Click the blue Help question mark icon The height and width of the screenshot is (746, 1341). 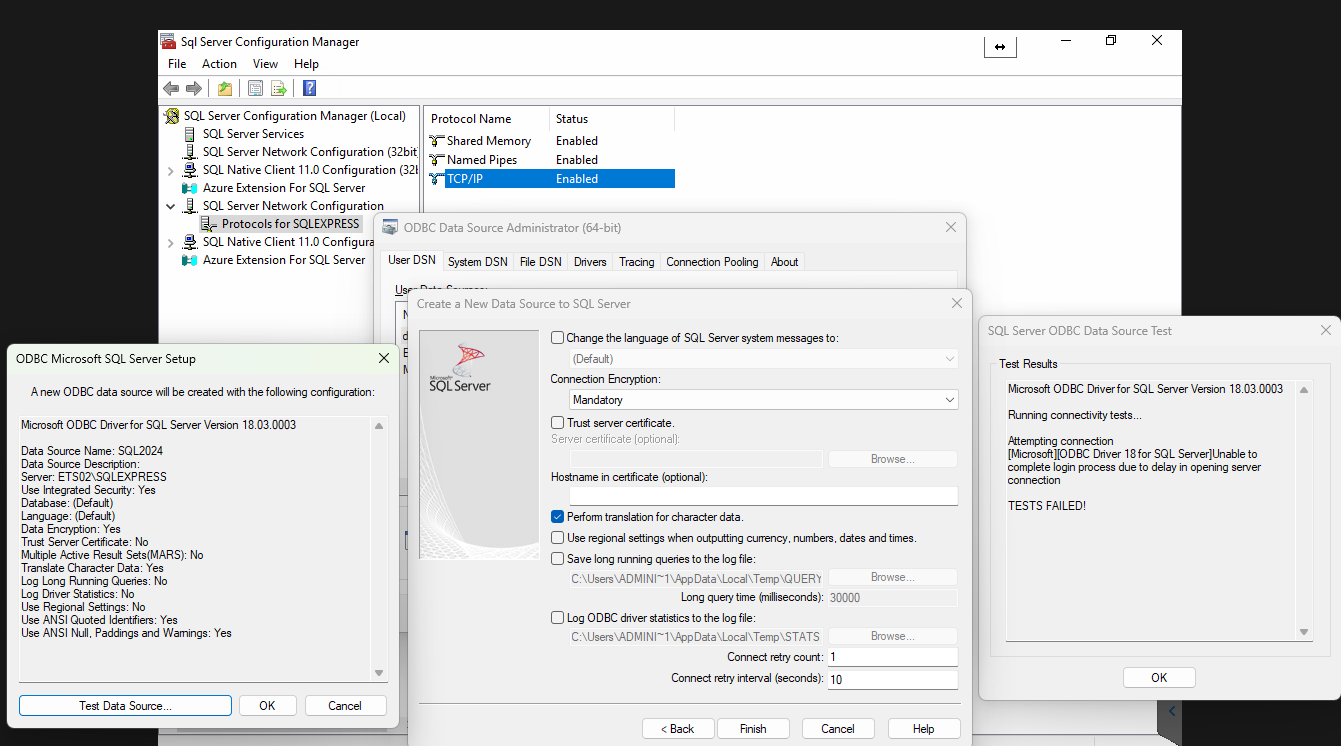[309, 88]
